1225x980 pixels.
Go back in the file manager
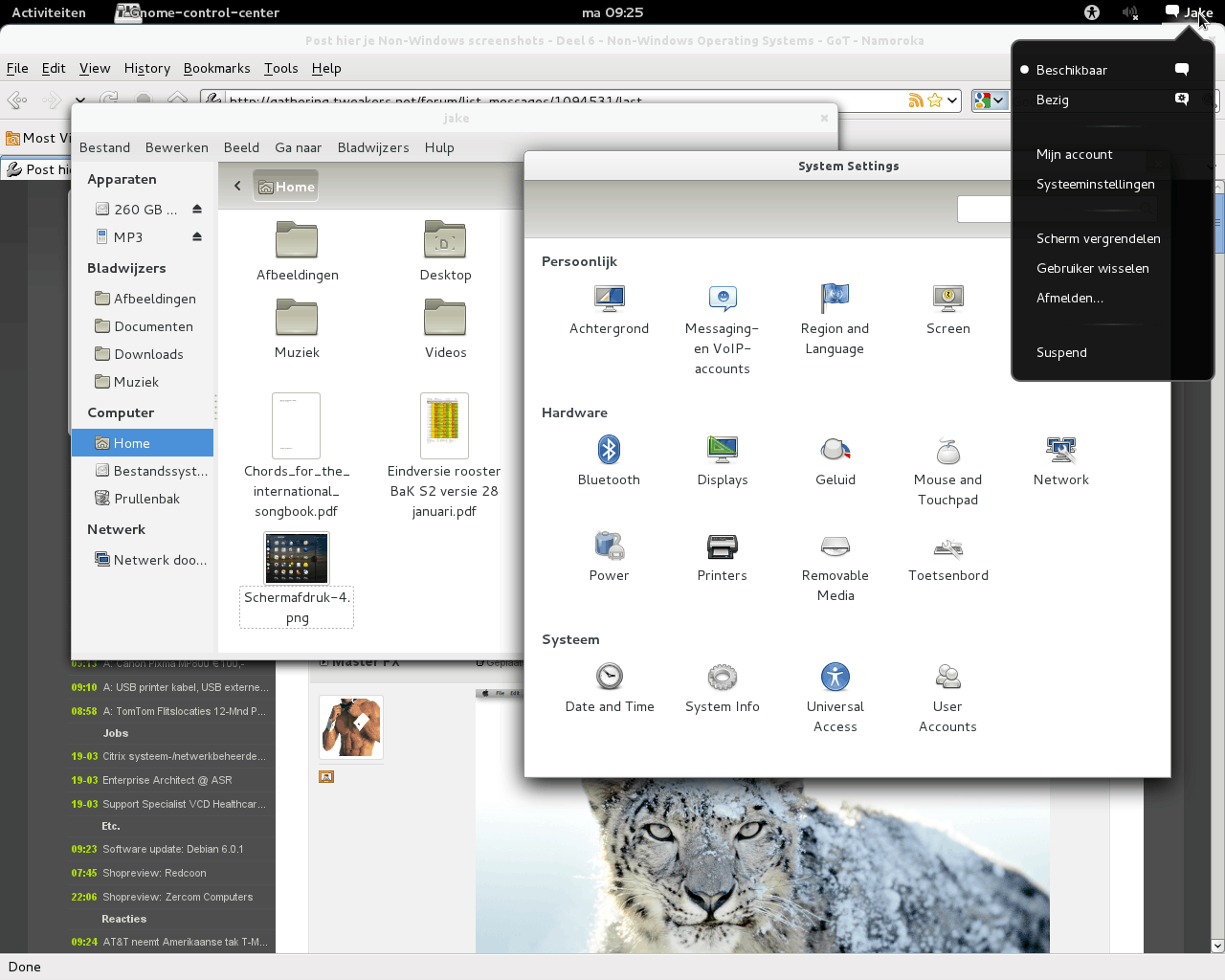point(237,186)
